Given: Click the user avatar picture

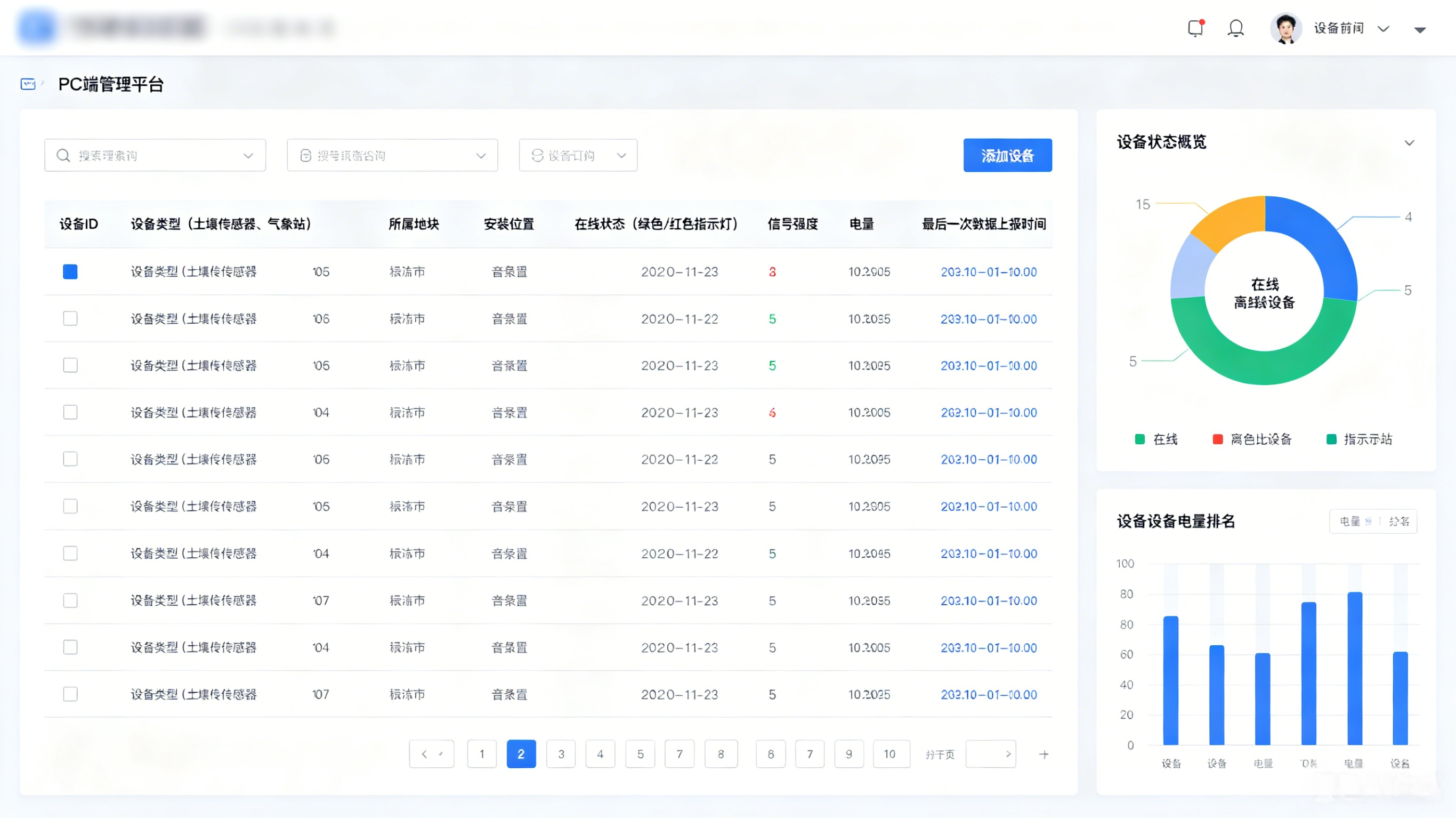Looking at the screenshot, I should (x=1285, y=28).
